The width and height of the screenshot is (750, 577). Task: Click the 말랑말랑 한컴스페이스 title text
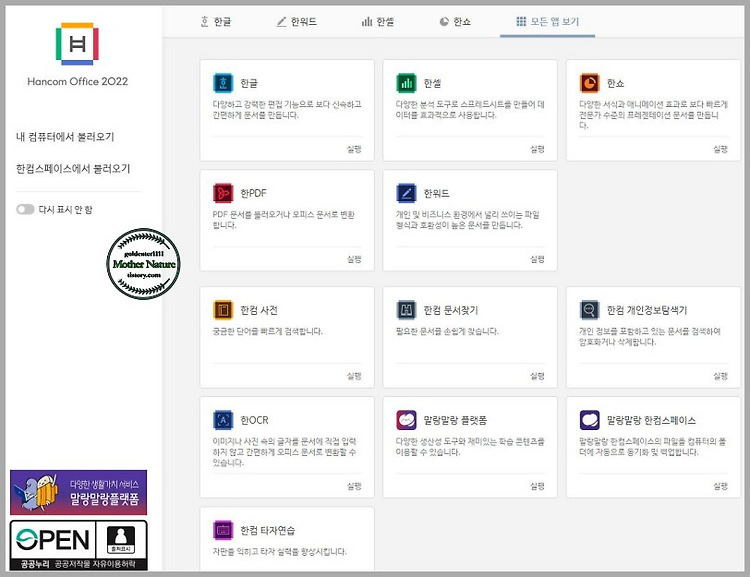point(651,420)
